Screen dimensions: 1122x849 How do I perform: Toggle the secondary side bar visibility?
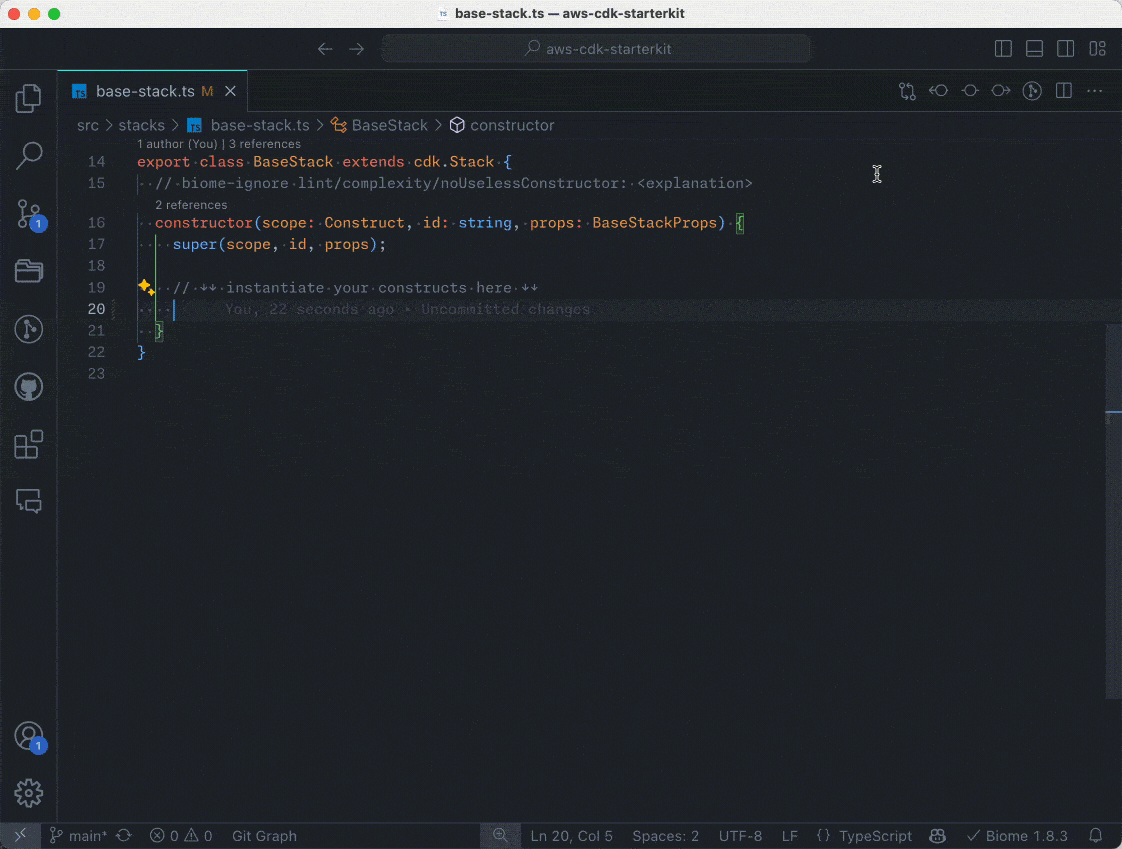coord(1066,49)
